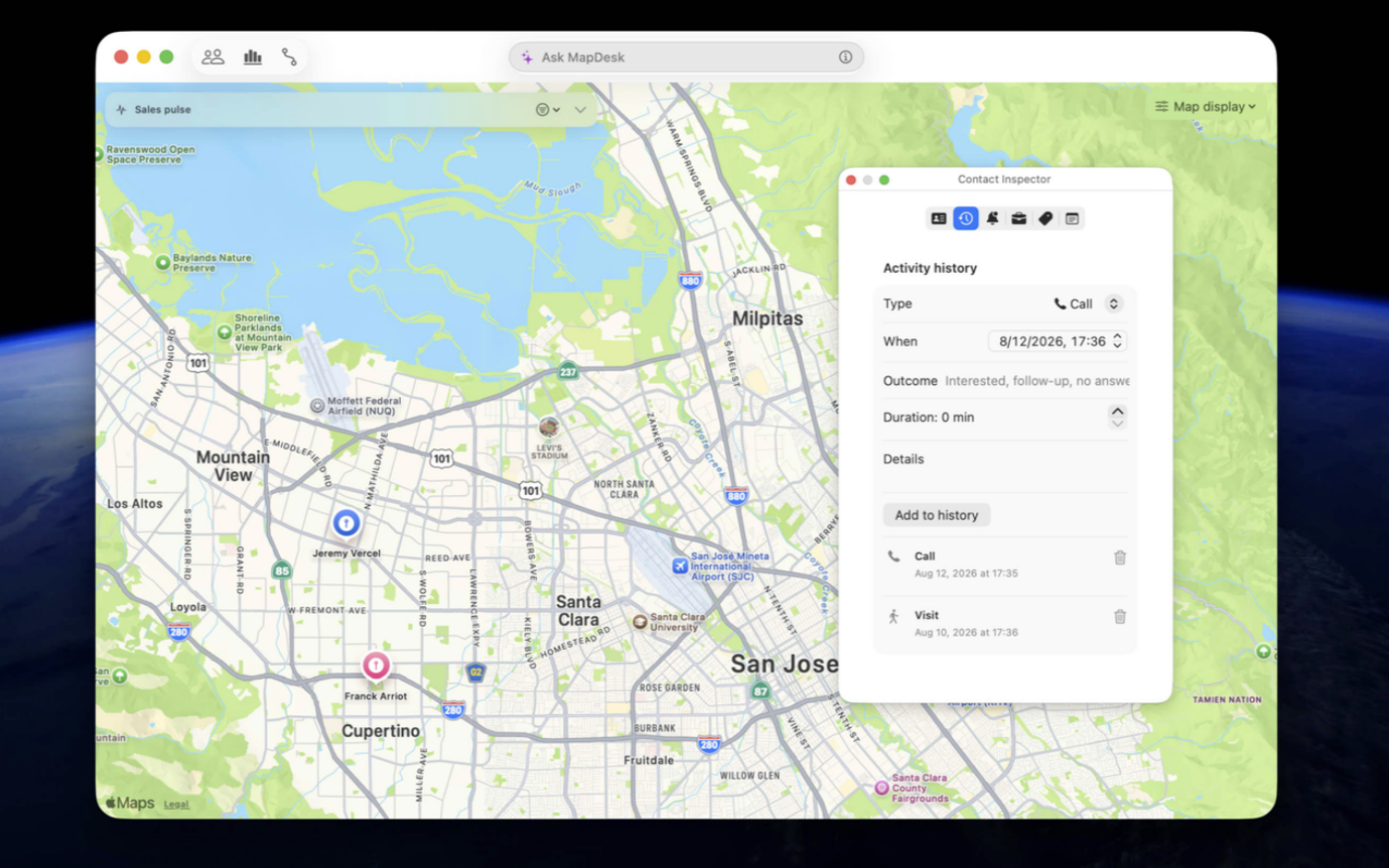Screen dimensions: 1389x868
Task: Click the Mountain View city label
Action: (233, 466)
